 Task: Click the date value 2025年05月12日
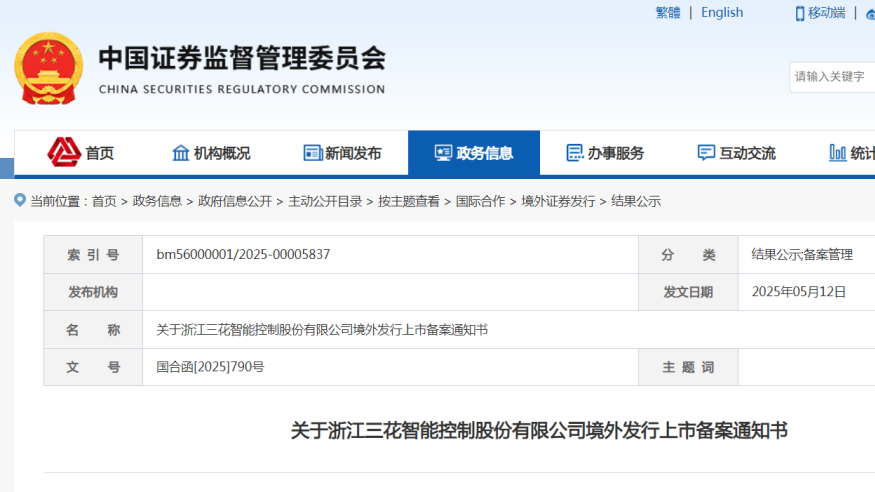[799, 292]
